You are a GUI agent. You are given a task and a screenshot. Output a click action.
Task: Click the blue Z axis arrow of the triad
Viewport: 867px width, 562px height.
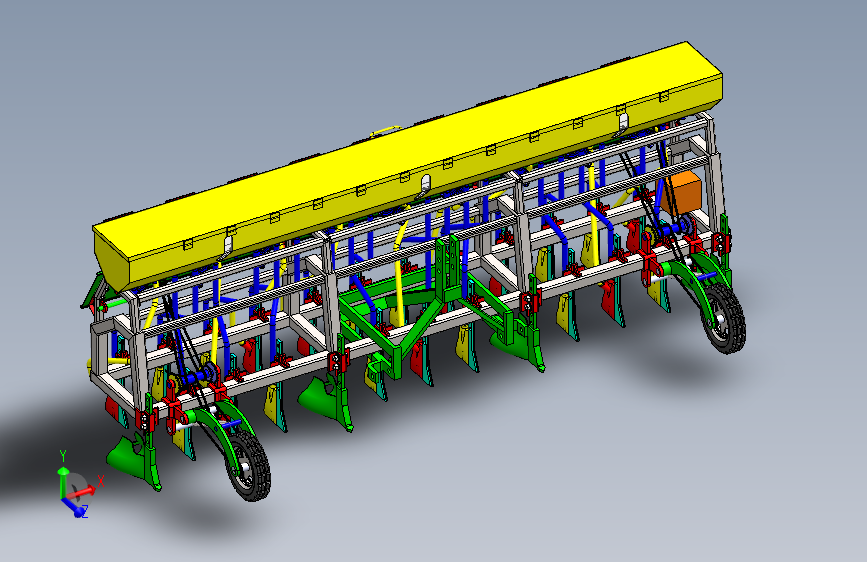[74, 507]
